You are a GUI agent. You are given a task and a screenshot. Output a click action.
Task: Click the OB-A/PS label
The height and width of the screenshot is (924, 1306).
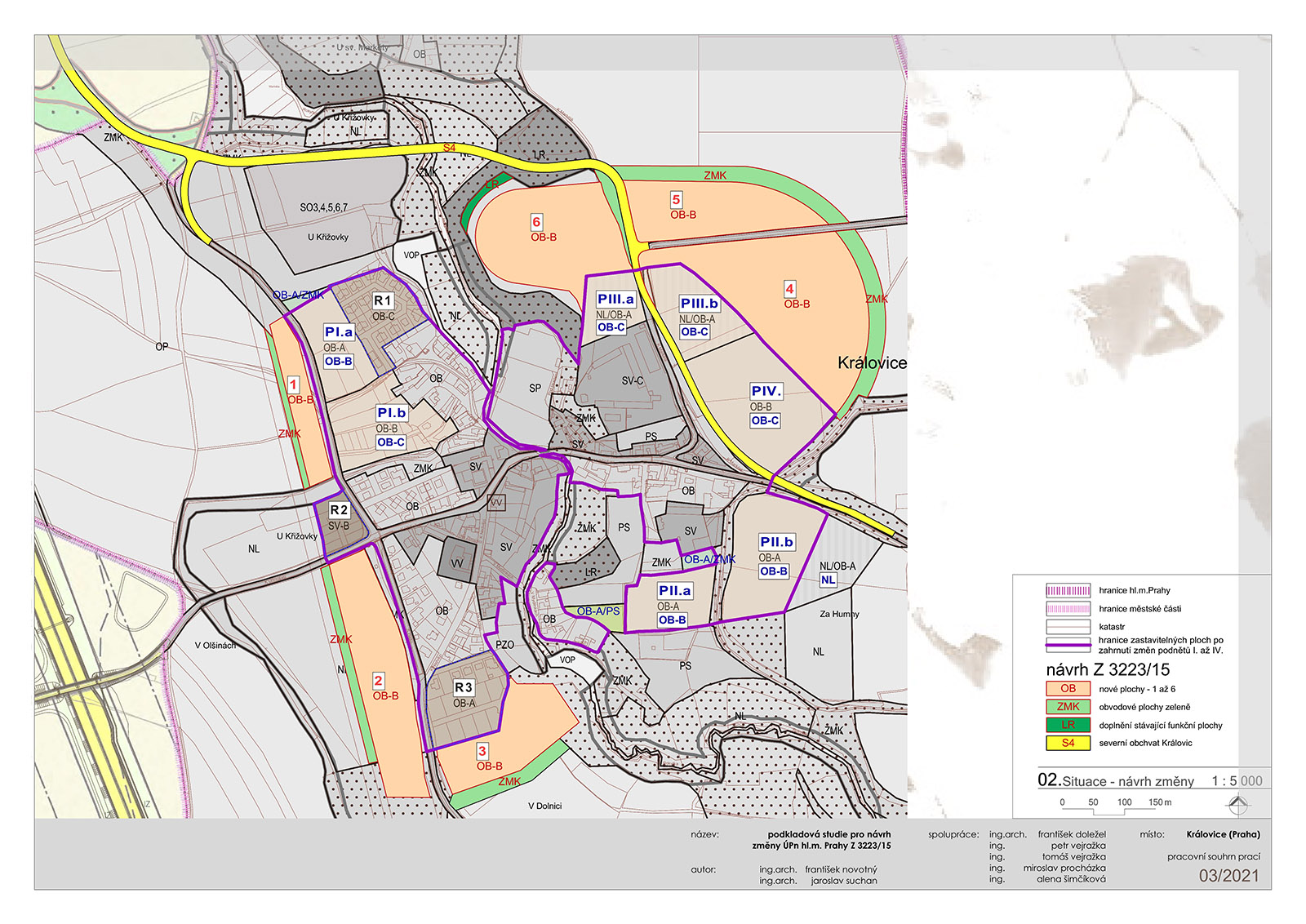click(598, 611)
